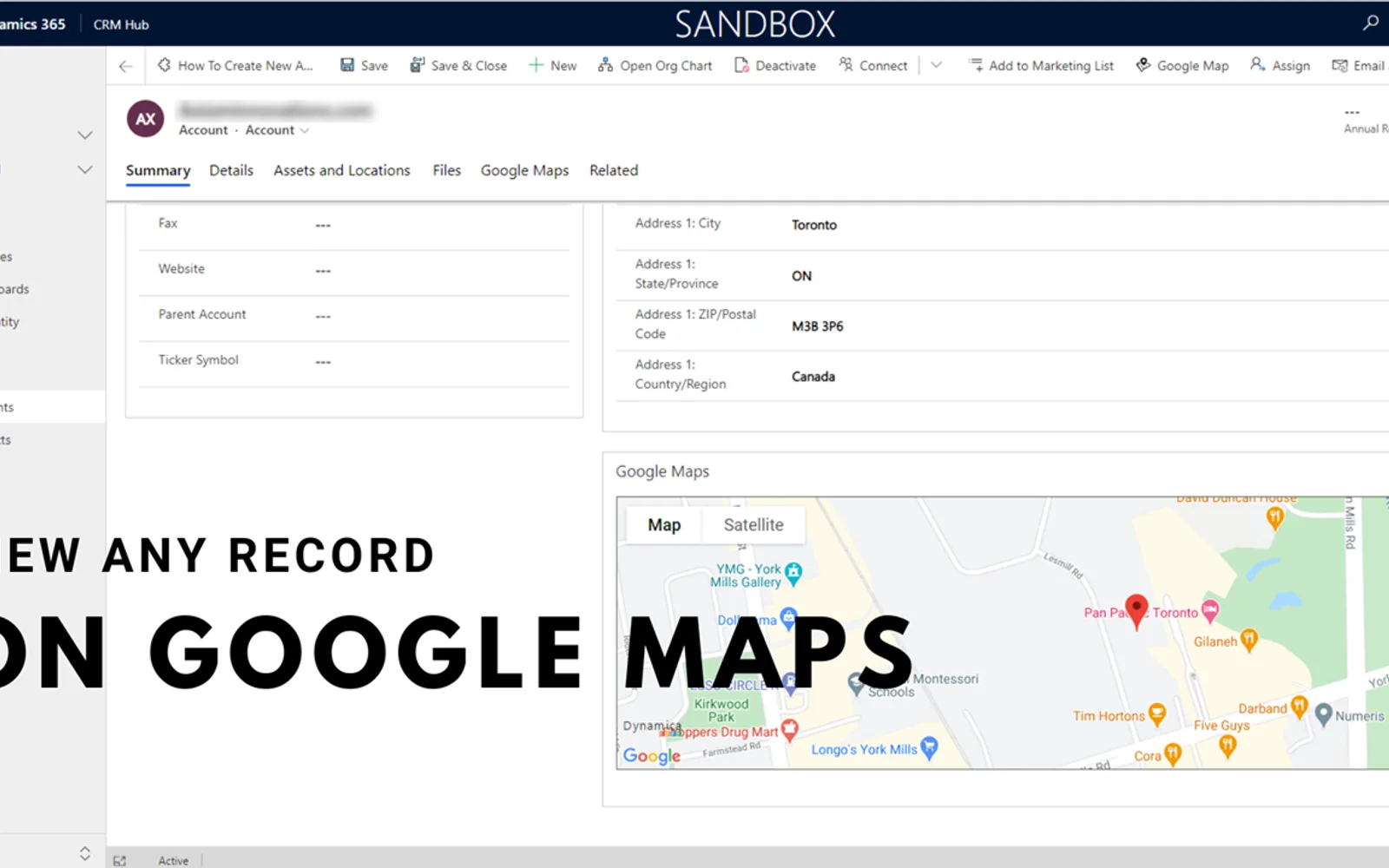This screenshot has width=1389, height=868.
Task: Click the expand form icon in status bar
Action: point(120,860)
